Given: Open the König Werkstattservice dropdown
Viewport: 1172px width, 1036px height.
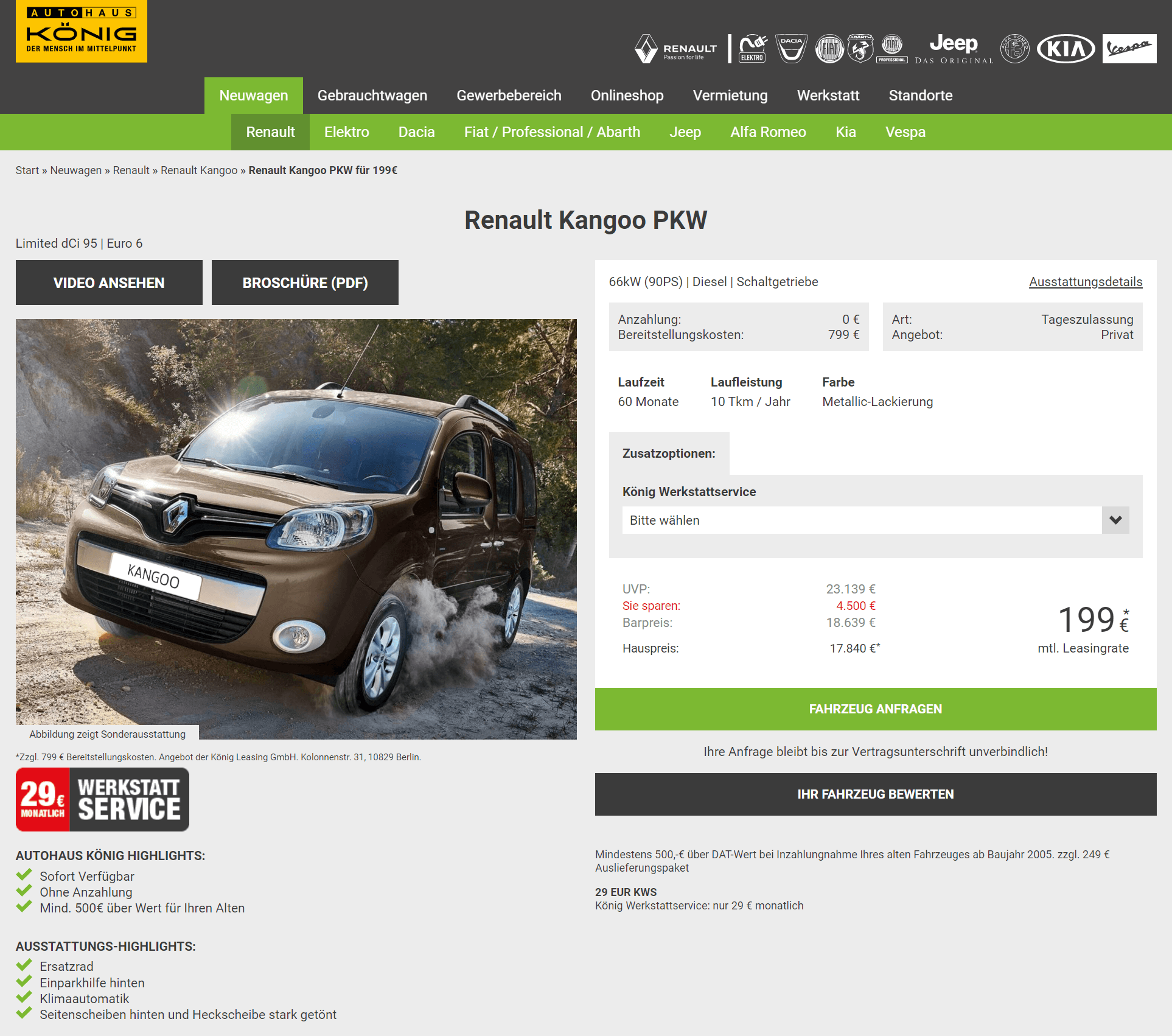Looking at the screenshot, I should point(876,520).
